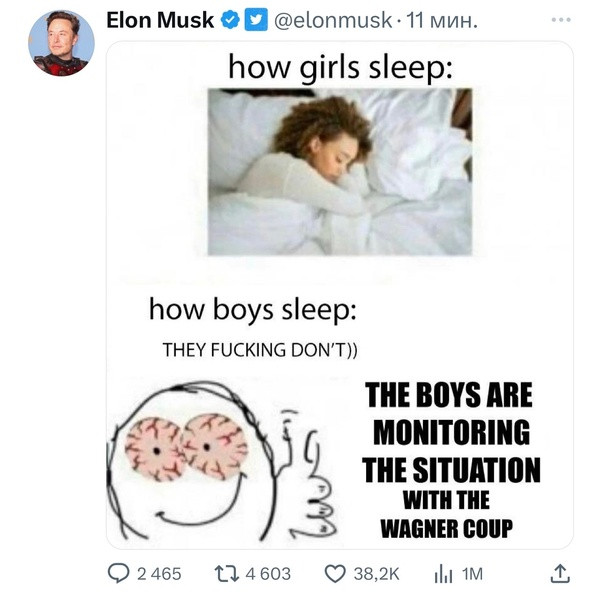Open the tweet author's profile picture
Image resolution: width=602 pixels, height=604 pixels.
(x=61, y=43)
